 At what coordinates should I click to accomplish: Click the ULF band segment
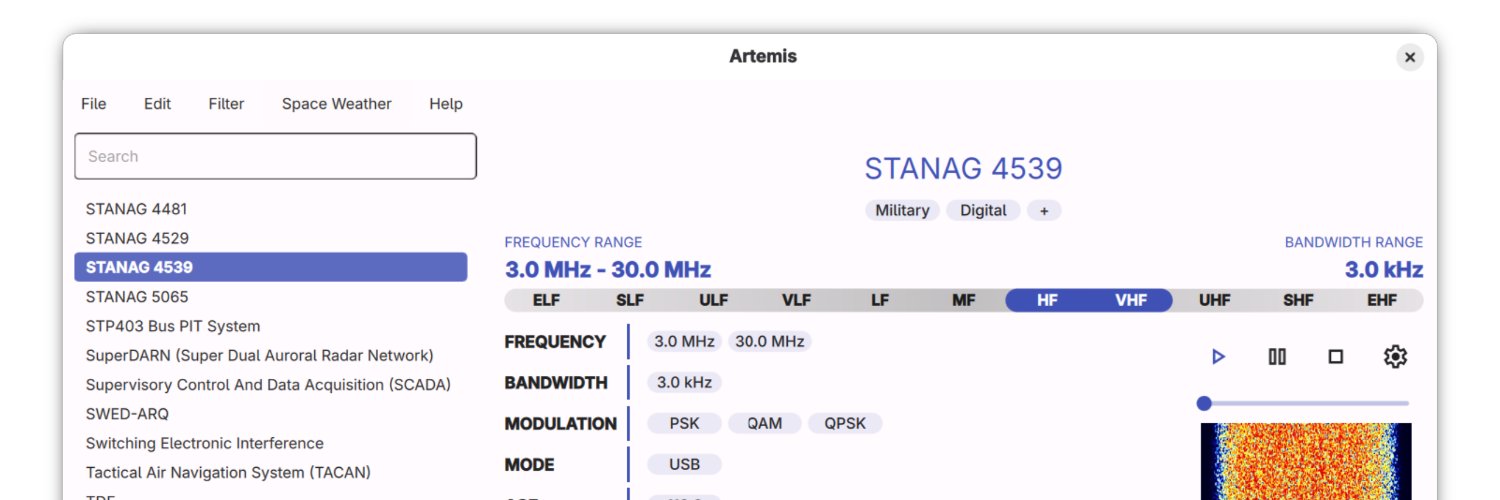[x=713, y=300]
